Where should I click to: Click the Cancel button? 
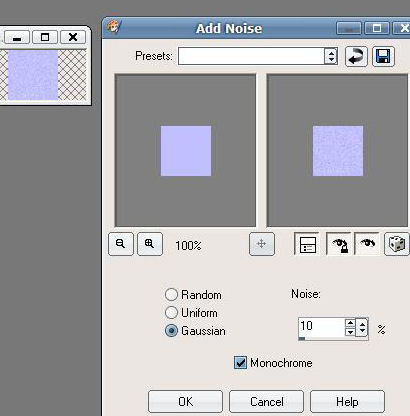tap(267, 402)
